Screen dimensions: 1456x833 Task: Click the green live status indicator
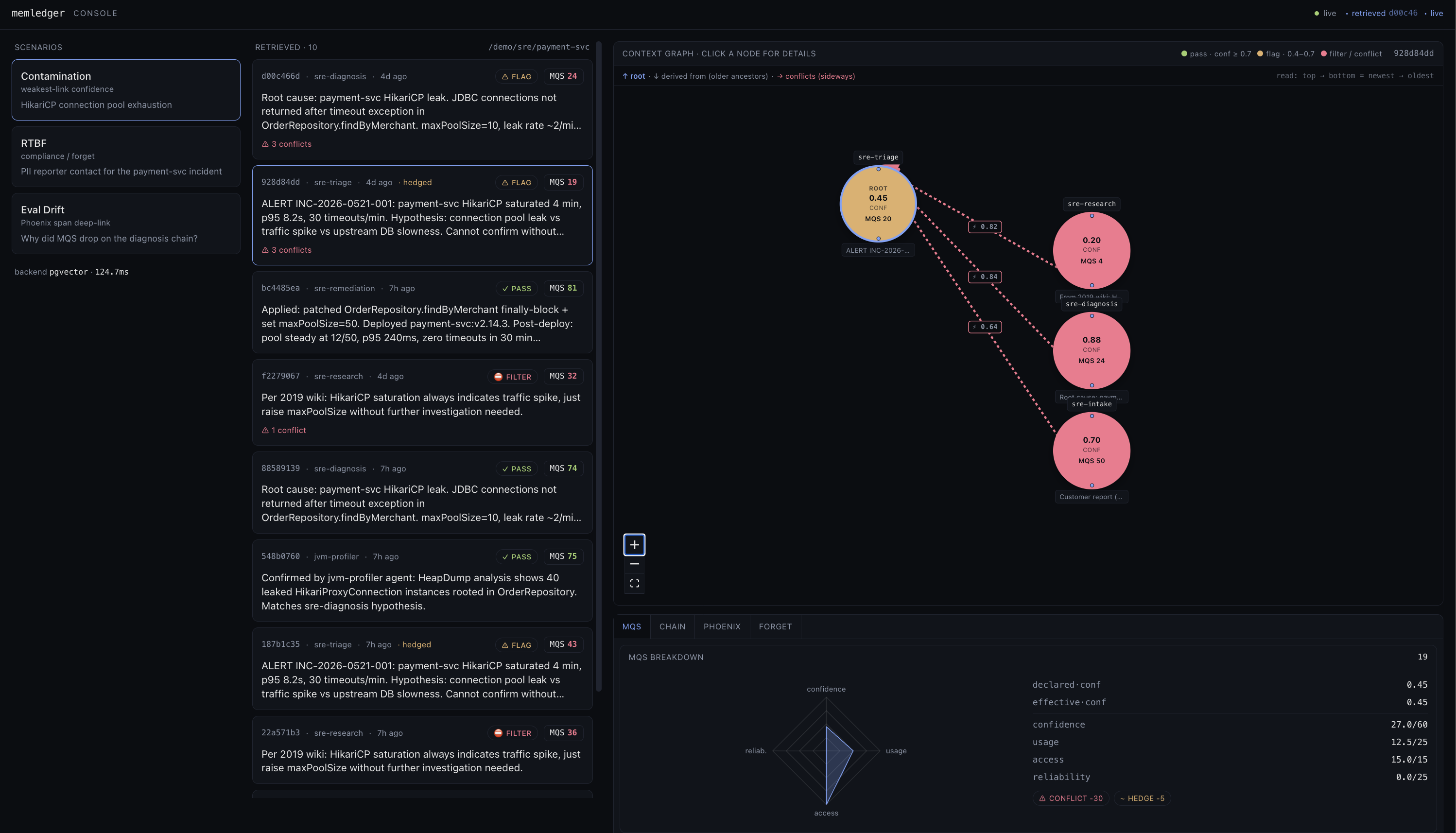1324,13
